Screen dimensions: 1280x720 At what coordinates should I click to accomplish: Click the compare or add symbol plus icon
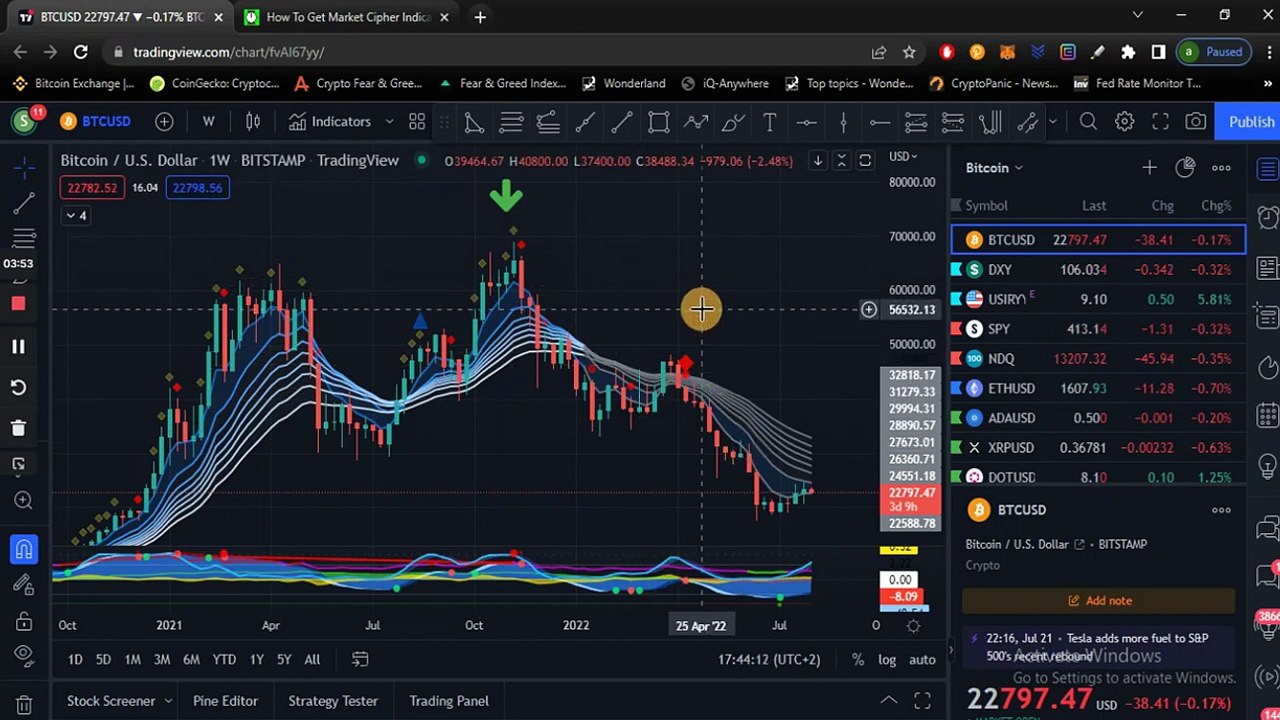coord(164,121)
